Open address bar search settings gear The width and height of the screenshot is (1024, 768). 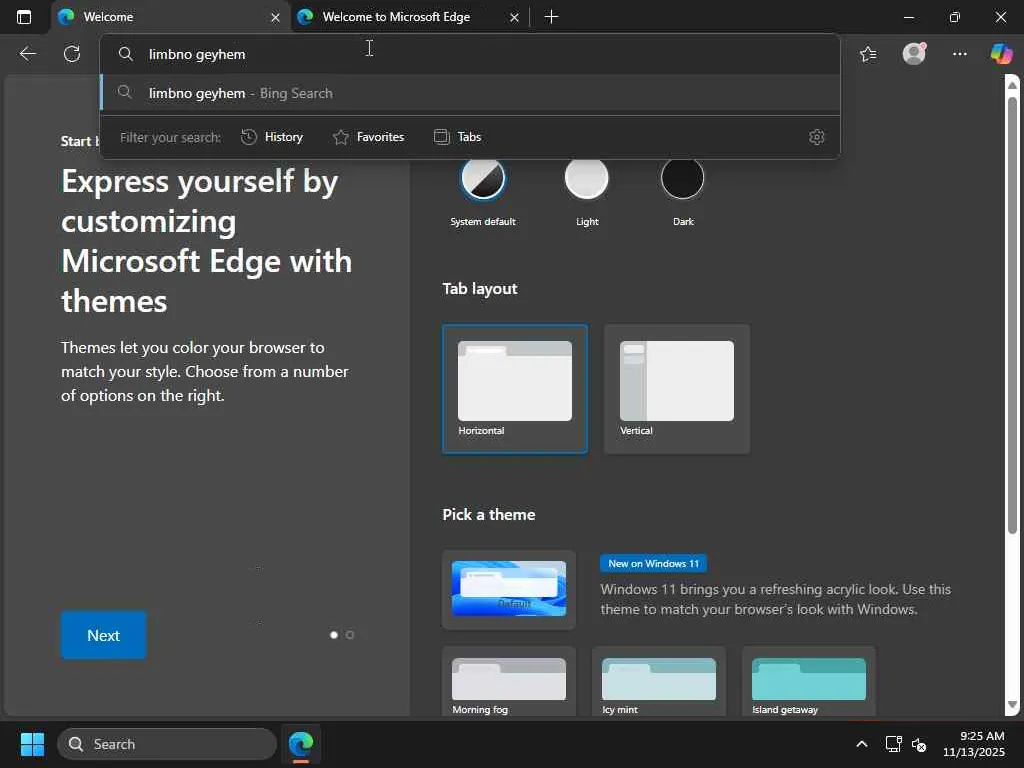[816, 137]
